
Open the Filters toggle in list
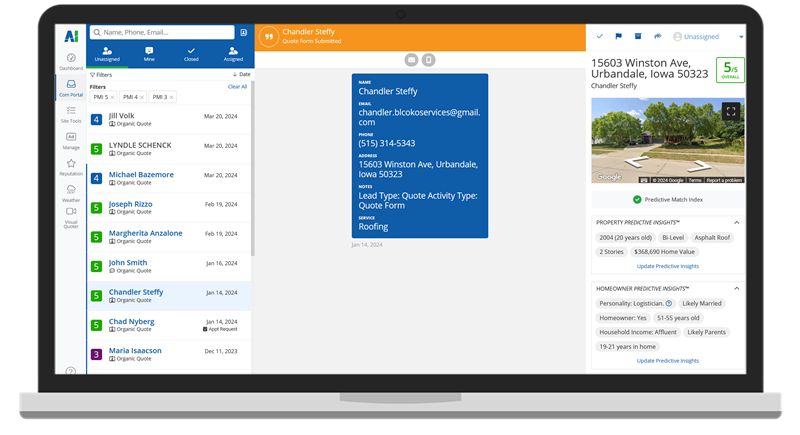101,74
